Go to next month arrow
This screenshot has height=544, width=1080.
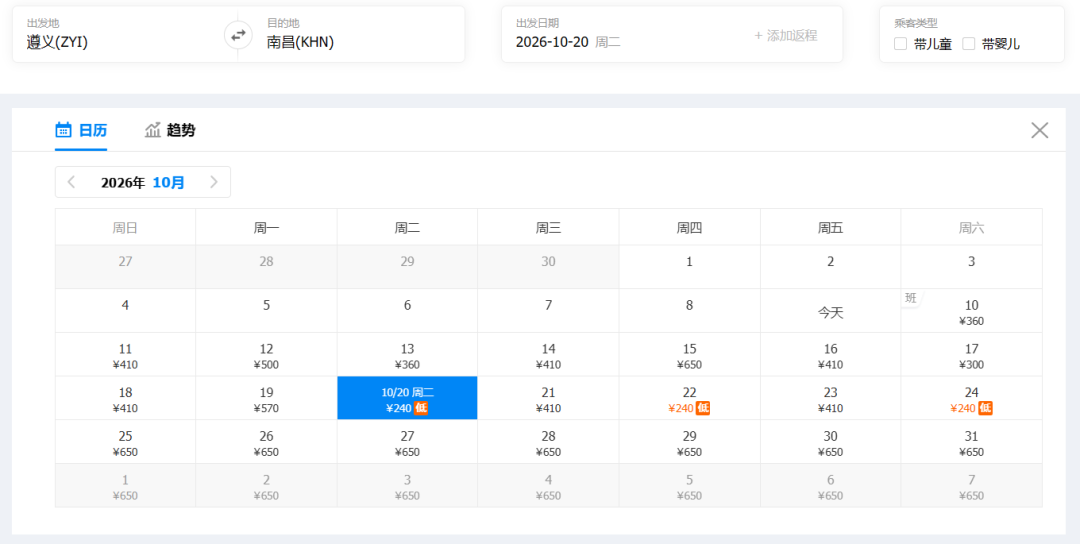(x=214, y=182)
